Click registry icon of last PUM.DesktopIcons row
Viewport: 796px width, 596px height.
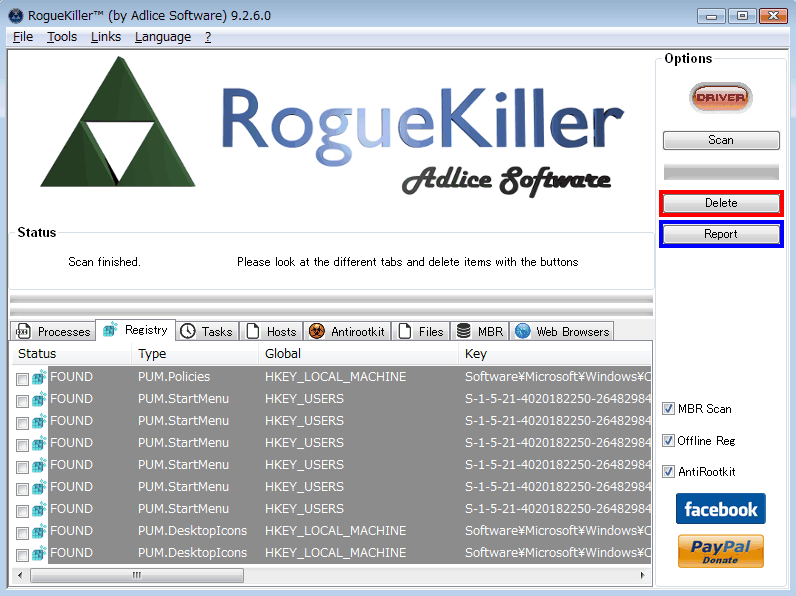pyautogui.click(x=39, y=553)
